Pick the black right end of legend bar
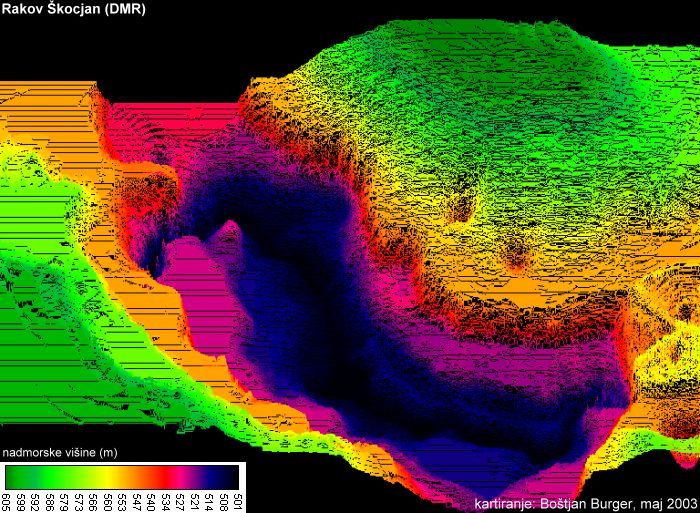Image resolution: width=700 pixels, height=513 pixels. [234, 476]
